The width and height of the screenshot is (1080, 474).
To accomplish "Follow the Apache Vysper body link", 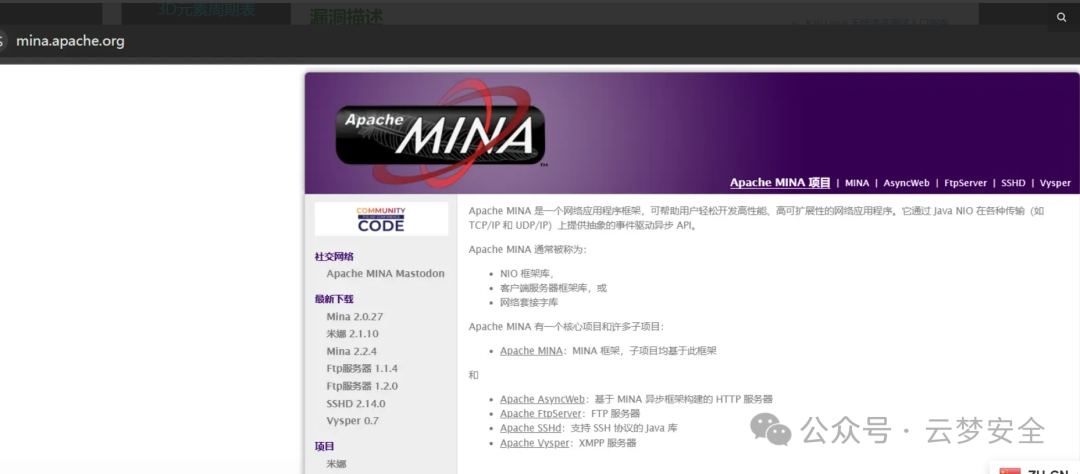I will click(x=535, y=443).
